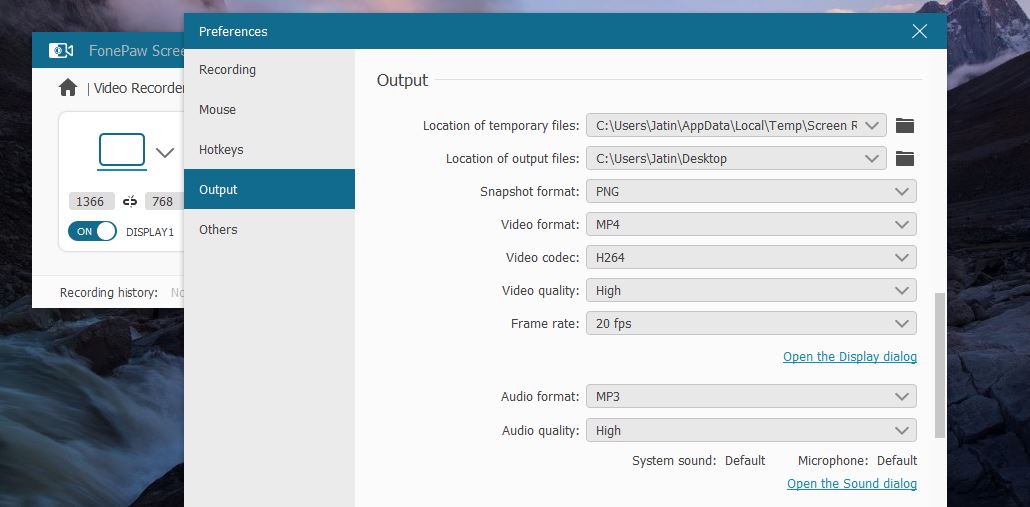
Task: Toggle the DISPLAY1 switch off
Action: (x=92, y=231)
